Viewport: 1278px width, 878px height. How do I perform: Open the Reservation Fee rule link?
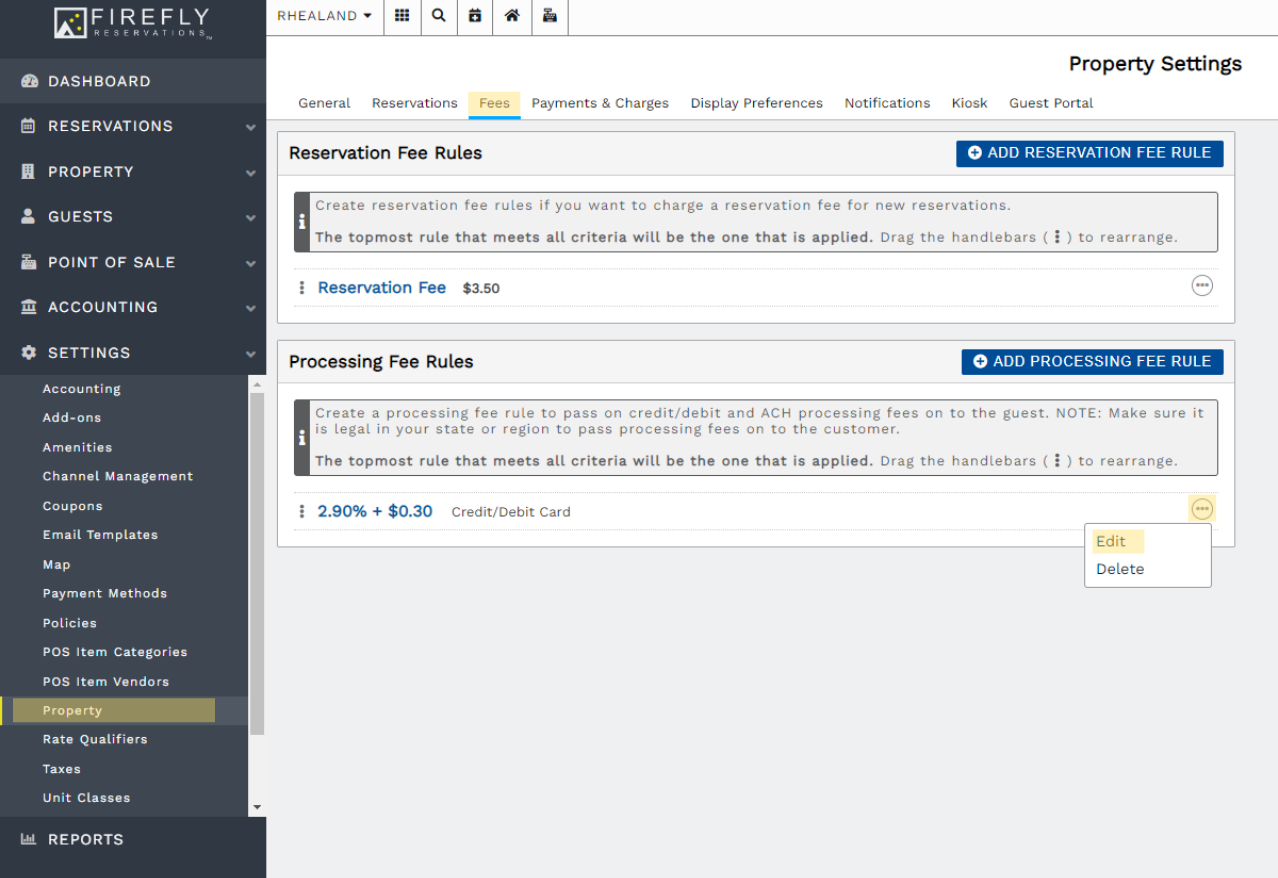point(382,288)
